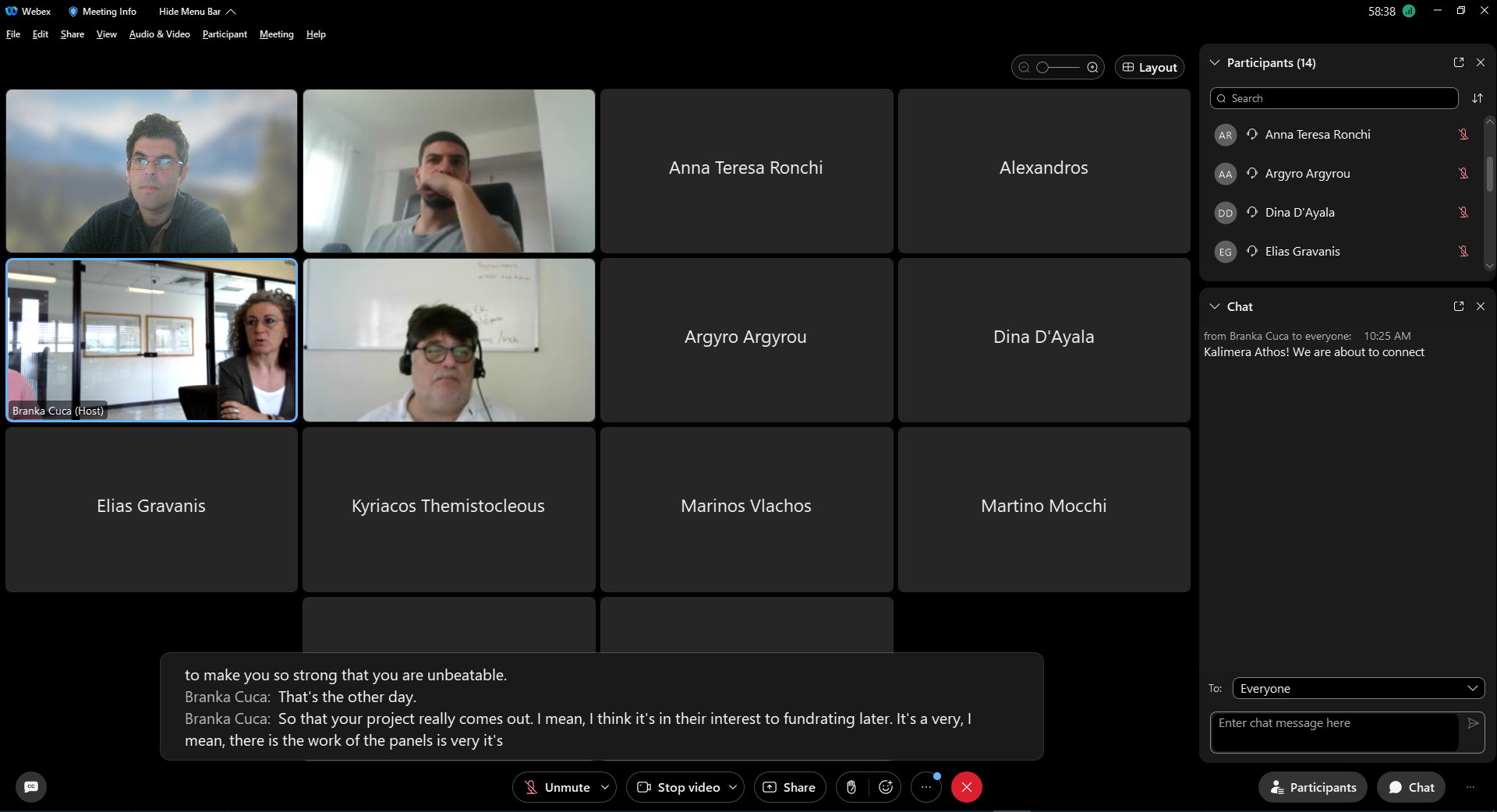Expand audio options arrow beside Unmute
1497x812 pixels.
coord(605,787)
